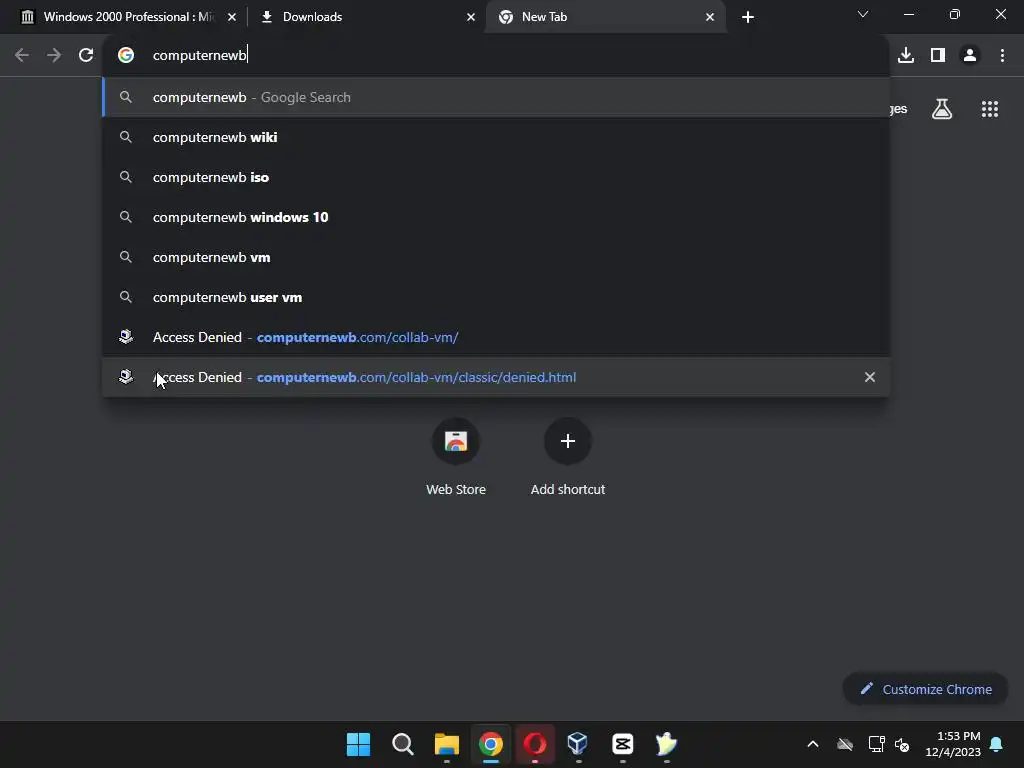The image size is (1024, 768).
Task: Select 'computernewb windows 10' suggestion
Action: click(496, 217)
